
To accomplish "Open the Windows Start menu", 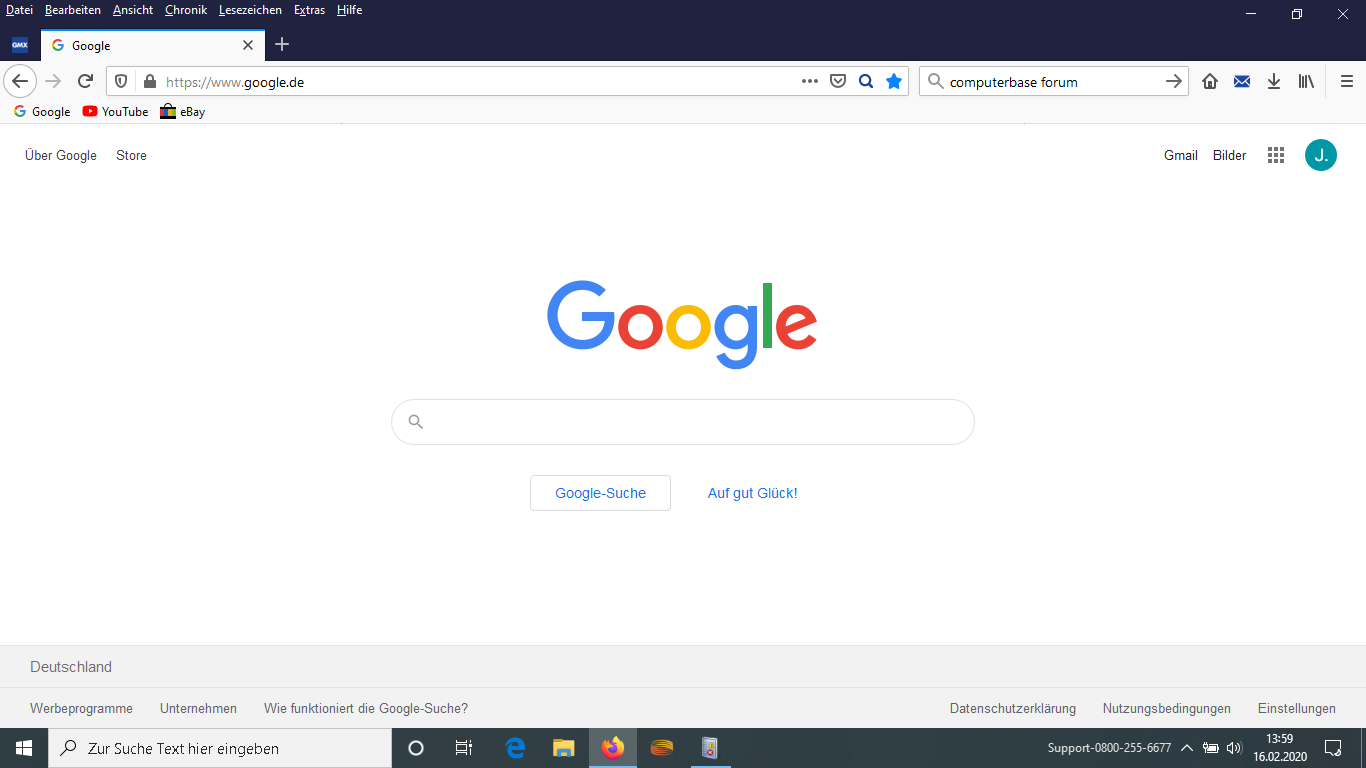I will tap(24, 748).
